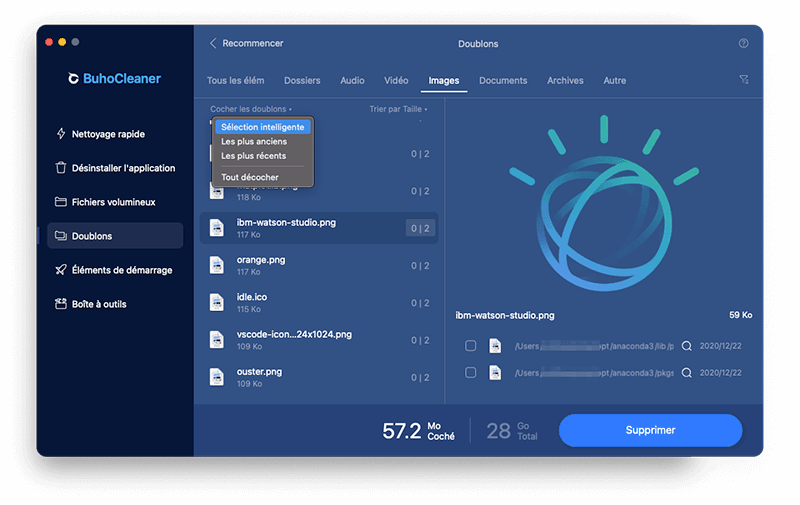Open Fichiers volumineux in the sidebar
The height and width of the screenshot is (505, 800).
click(115, 202)
